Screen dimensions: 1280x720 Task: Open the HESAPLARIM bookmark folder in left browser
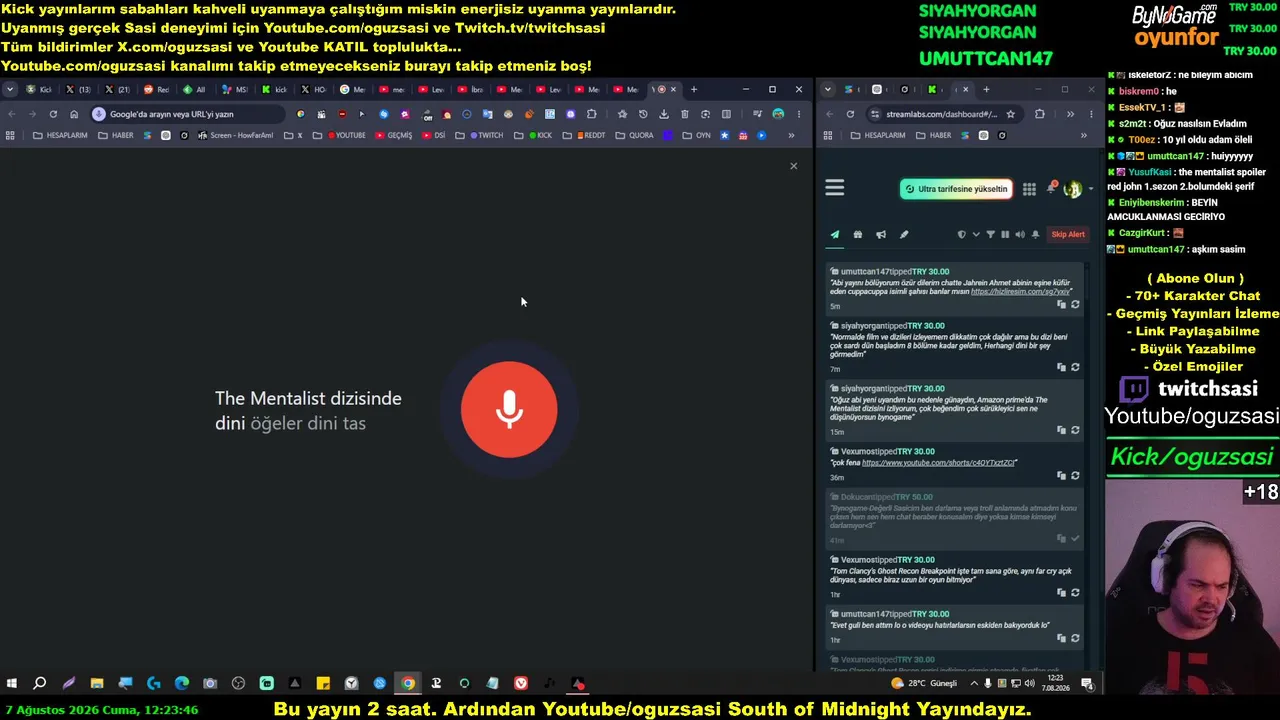(60, 135)
